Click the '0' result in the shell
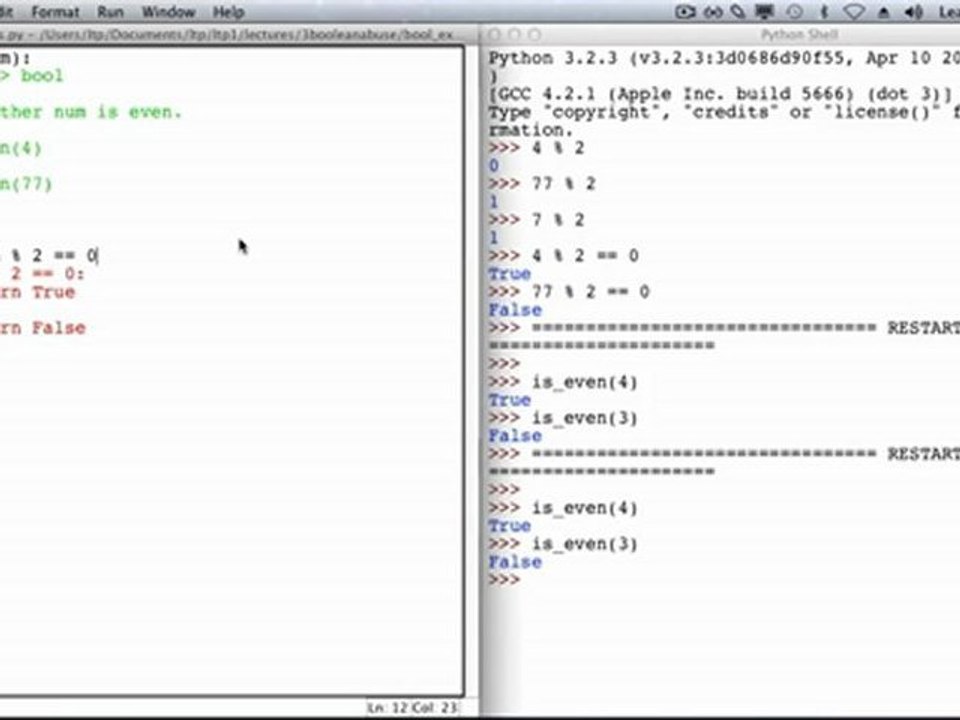The width and height of the screenshot is (960, 720). point(493,166)
